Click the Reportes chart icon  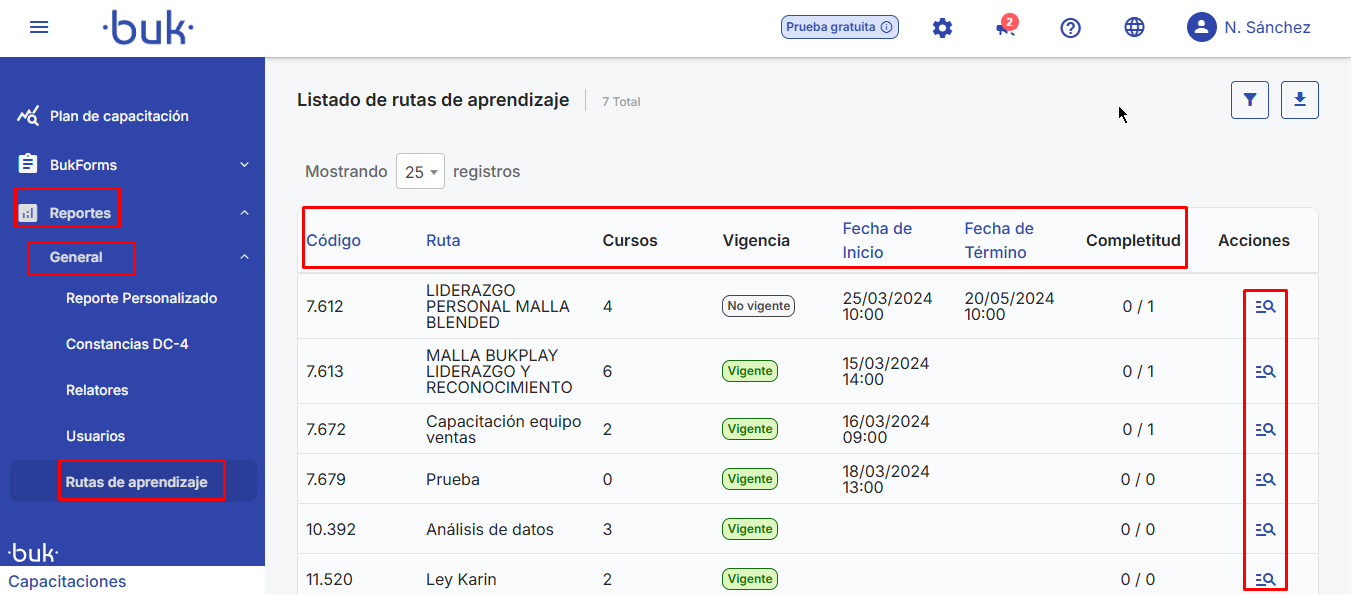click(28, 213)
